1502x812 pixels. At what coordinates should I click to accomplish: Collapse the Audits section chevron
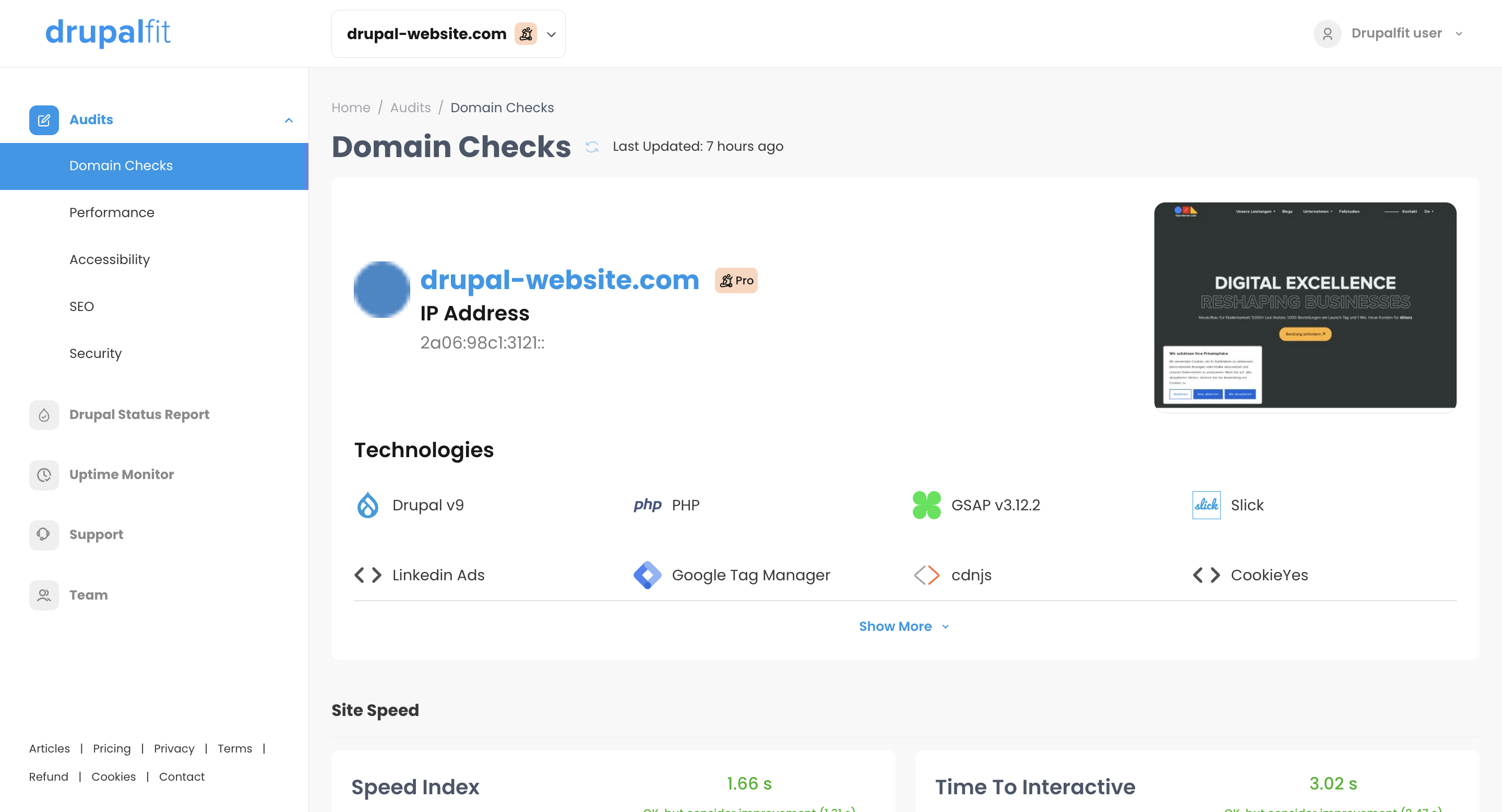(289, 120)
